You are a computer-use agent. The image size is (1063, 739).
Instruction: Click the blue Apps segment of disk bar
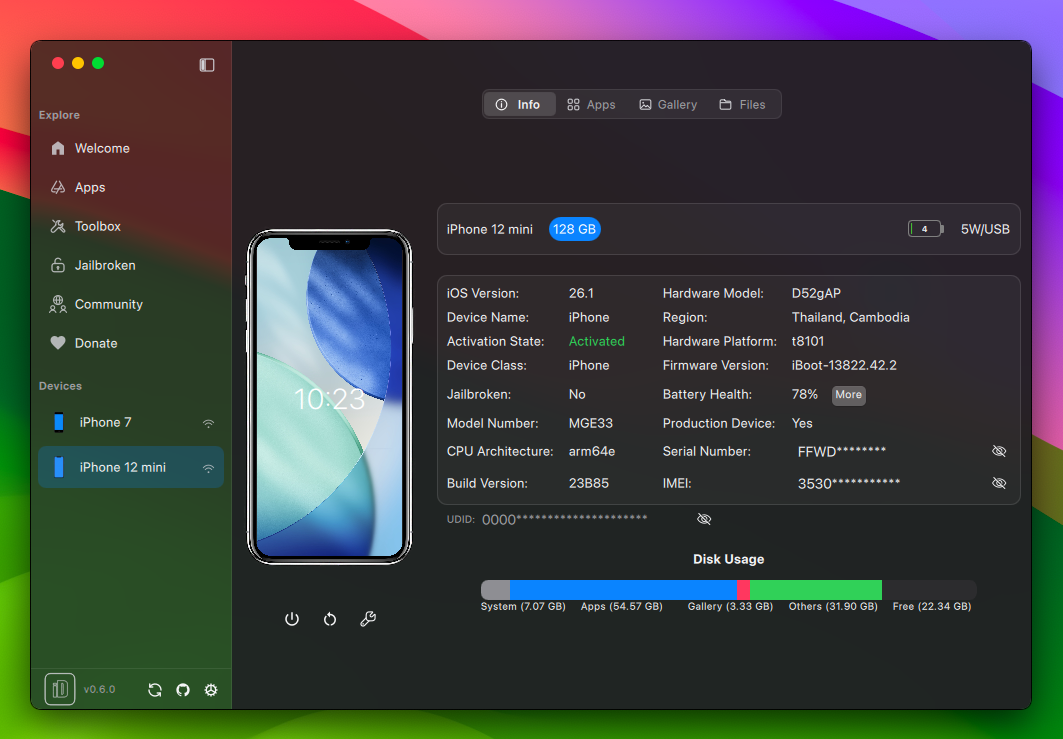pyautogui.click(x=624, y=590)
